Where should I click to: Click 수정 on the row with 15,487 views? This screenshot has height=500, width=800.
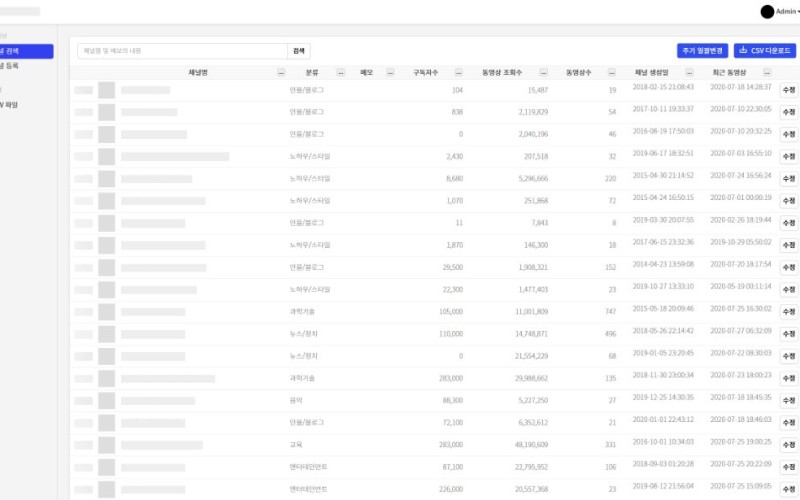[x=787, y=90]
